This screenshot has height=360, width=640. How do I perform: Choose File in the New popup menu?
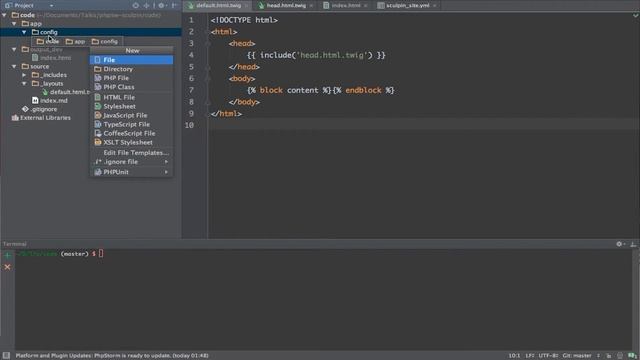click(131, 60)
